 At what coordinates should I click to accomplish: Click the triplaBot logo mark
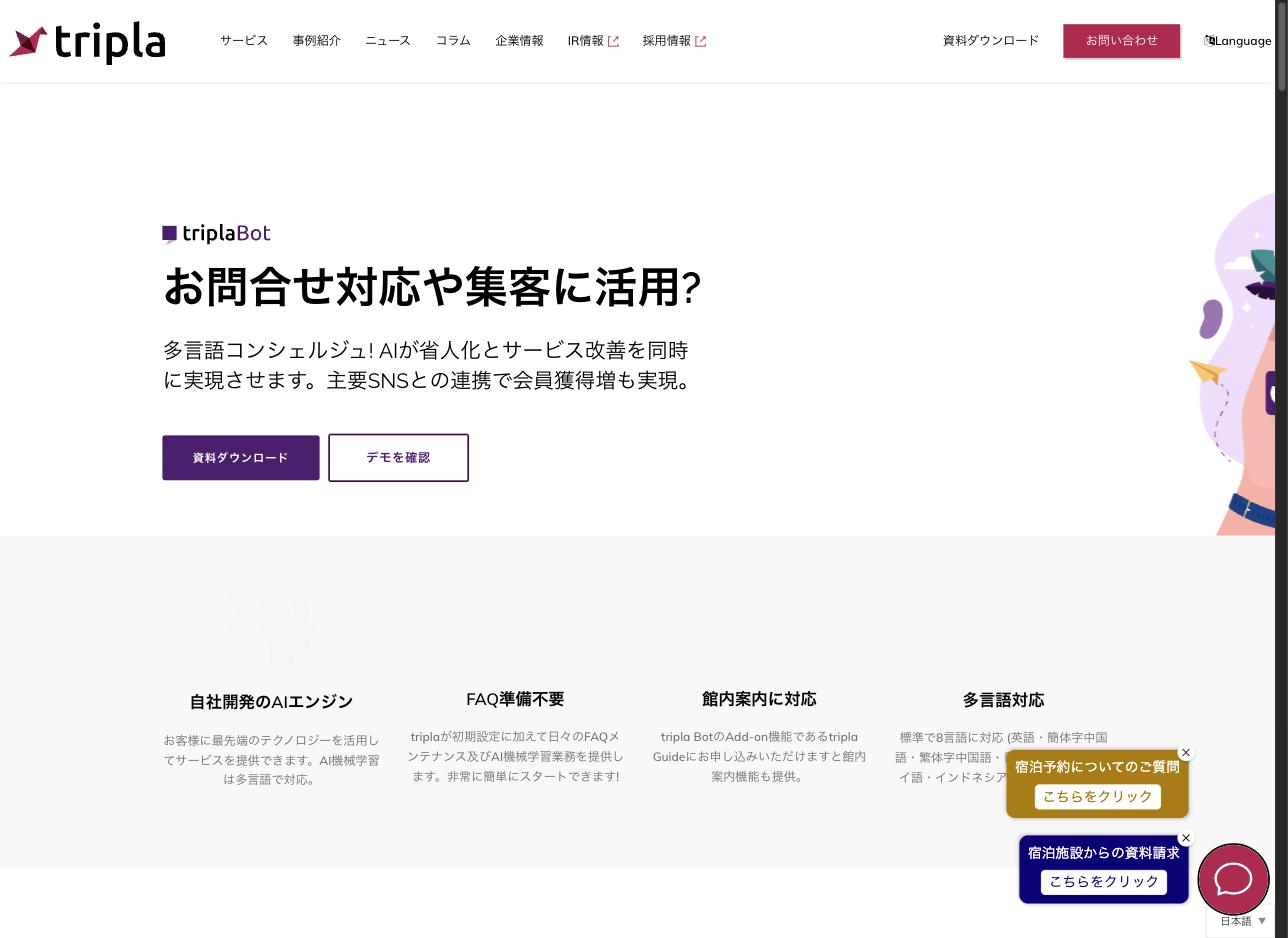pos(169,235)
